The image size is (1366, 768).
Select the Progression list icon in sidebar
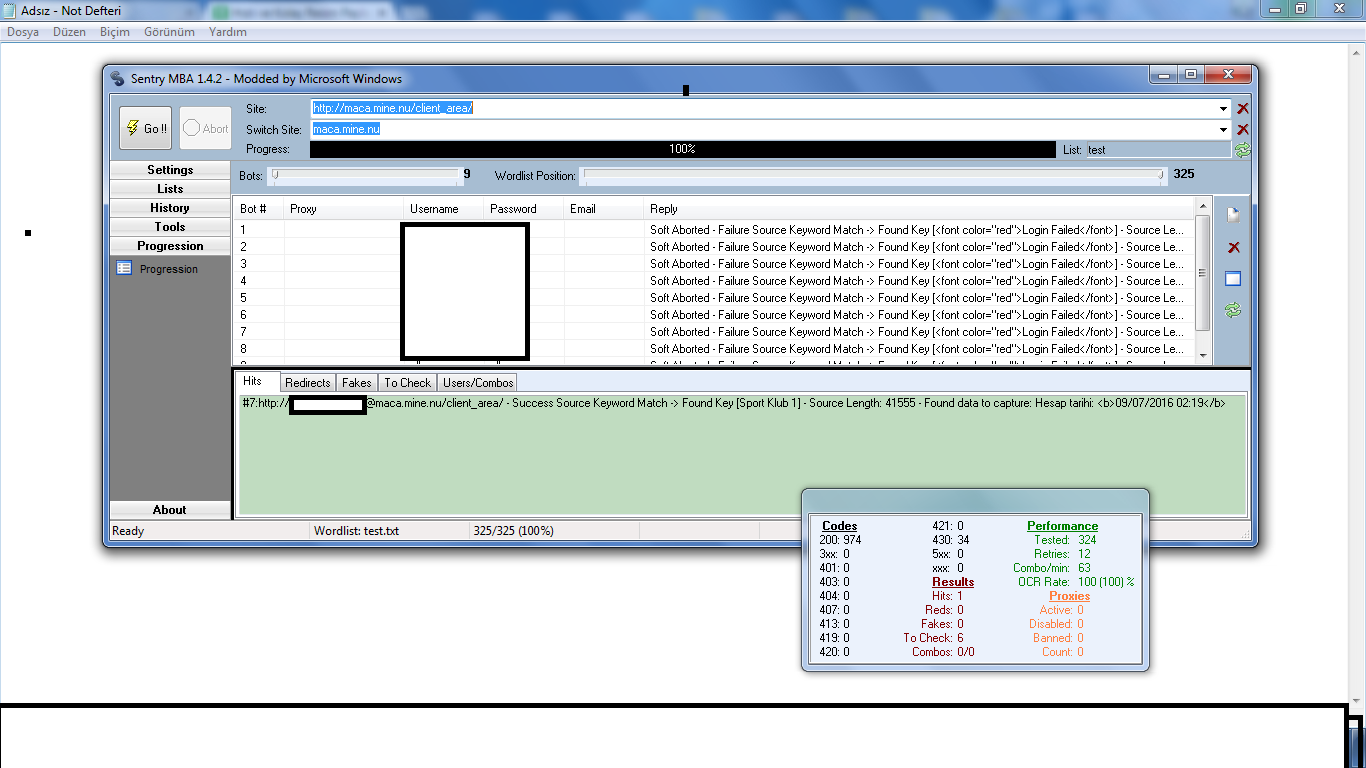click(124, 268)
